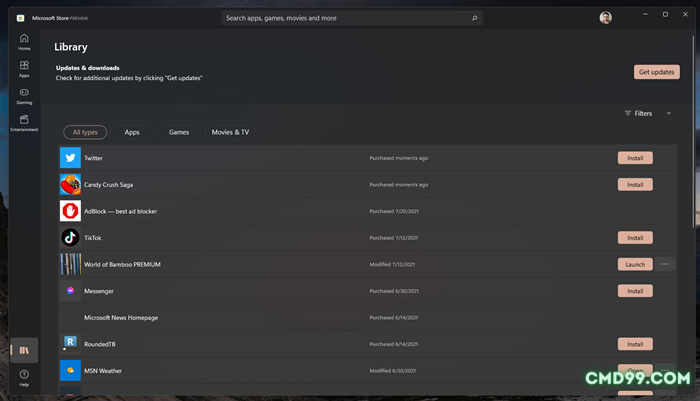Click the Updates & downloads heading
The image size is (700, 401).
(88, 68)
